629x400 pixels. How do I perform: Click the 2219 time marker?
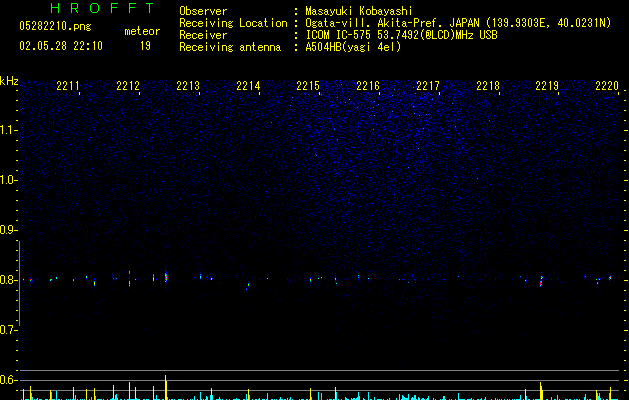tap(547, 86)
